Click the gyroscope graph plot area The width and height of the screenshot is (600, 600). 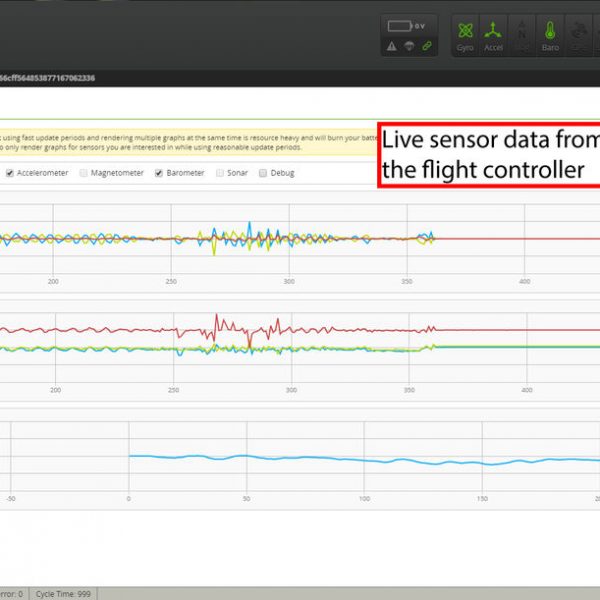click(300, 239)
